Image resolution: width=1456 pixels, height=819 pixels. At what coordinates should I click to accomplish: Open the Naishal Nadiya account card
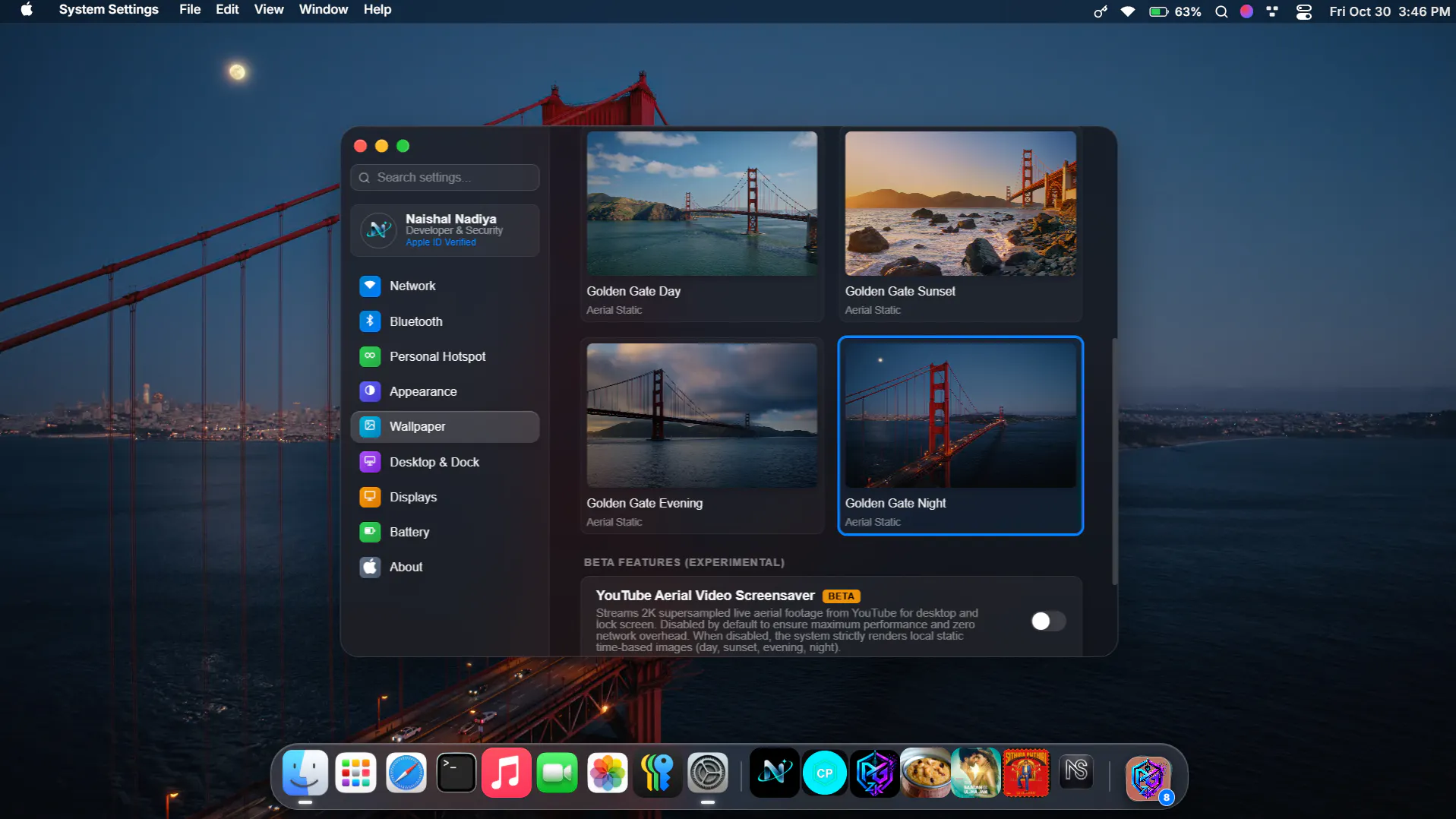pyautogui.click(x=445, y=230)
